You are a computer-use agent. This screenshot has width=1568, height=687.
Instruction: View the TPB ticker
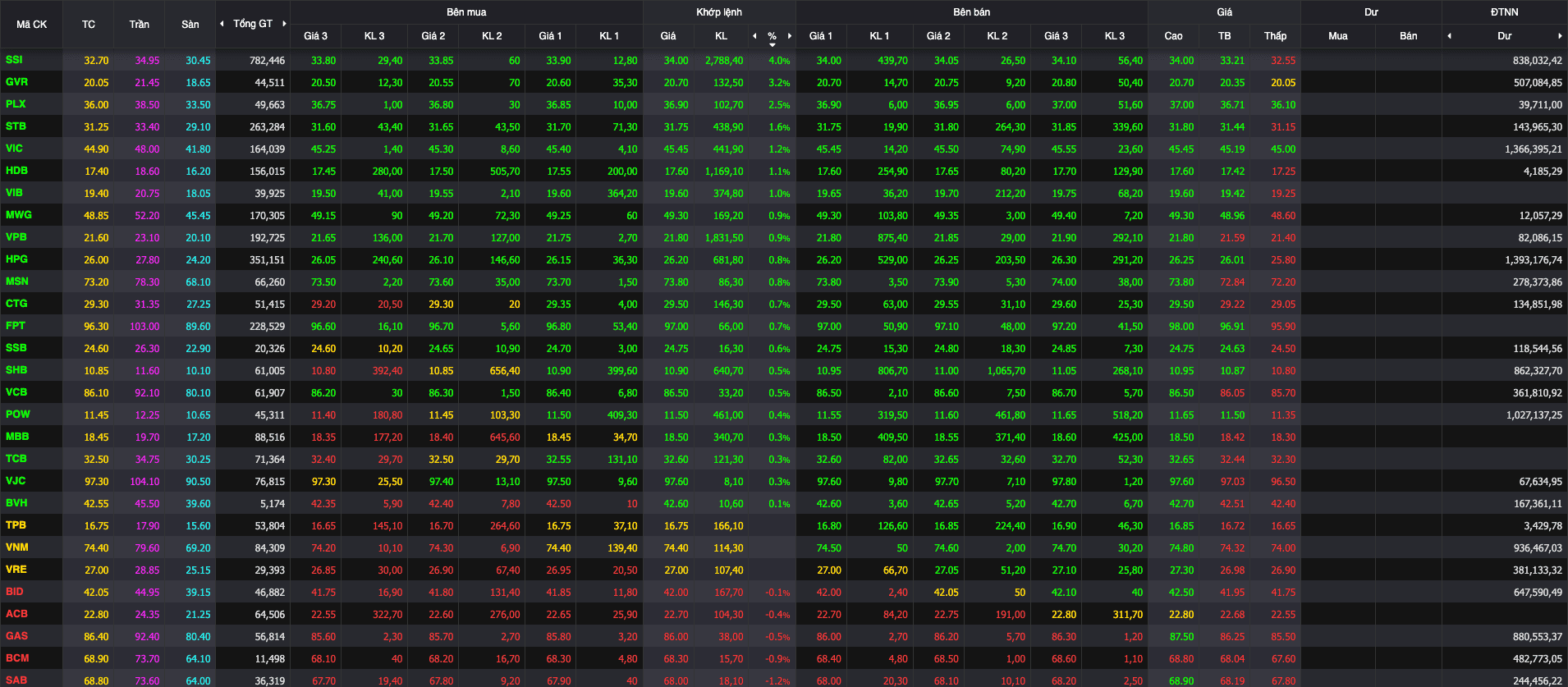pos(16,525)
